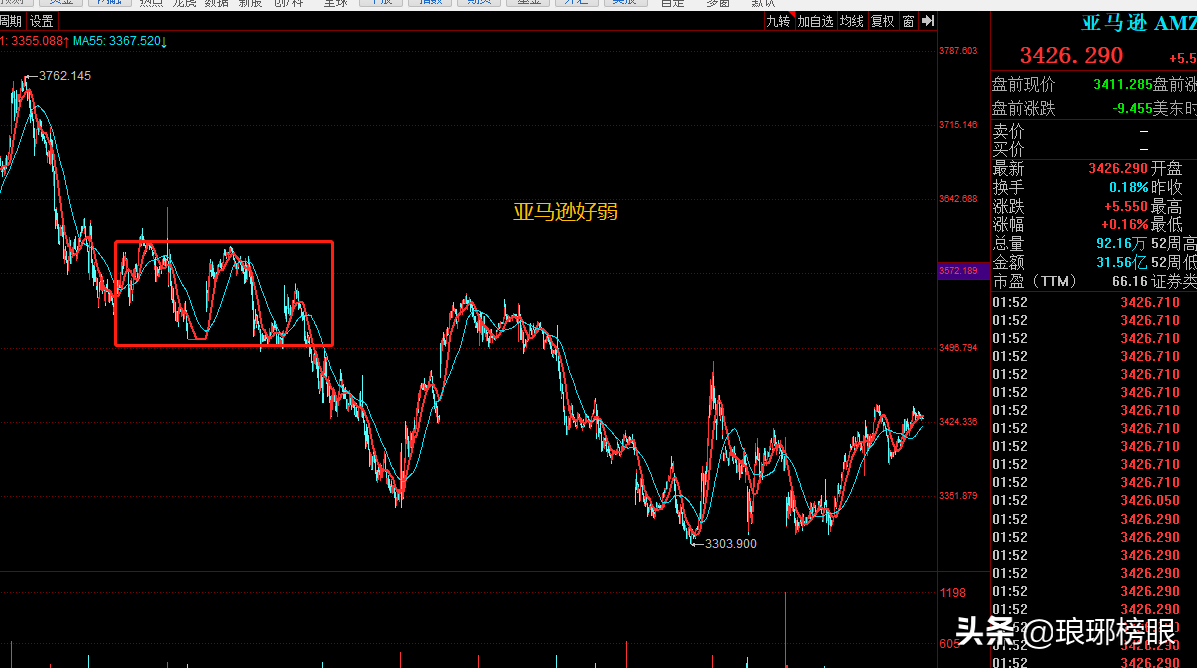Image resolution: width=1197 pixels, height=668 pixels.
Task: Select the MA55: 3367.520 indicator label
Action: click(x=120, y=40)
